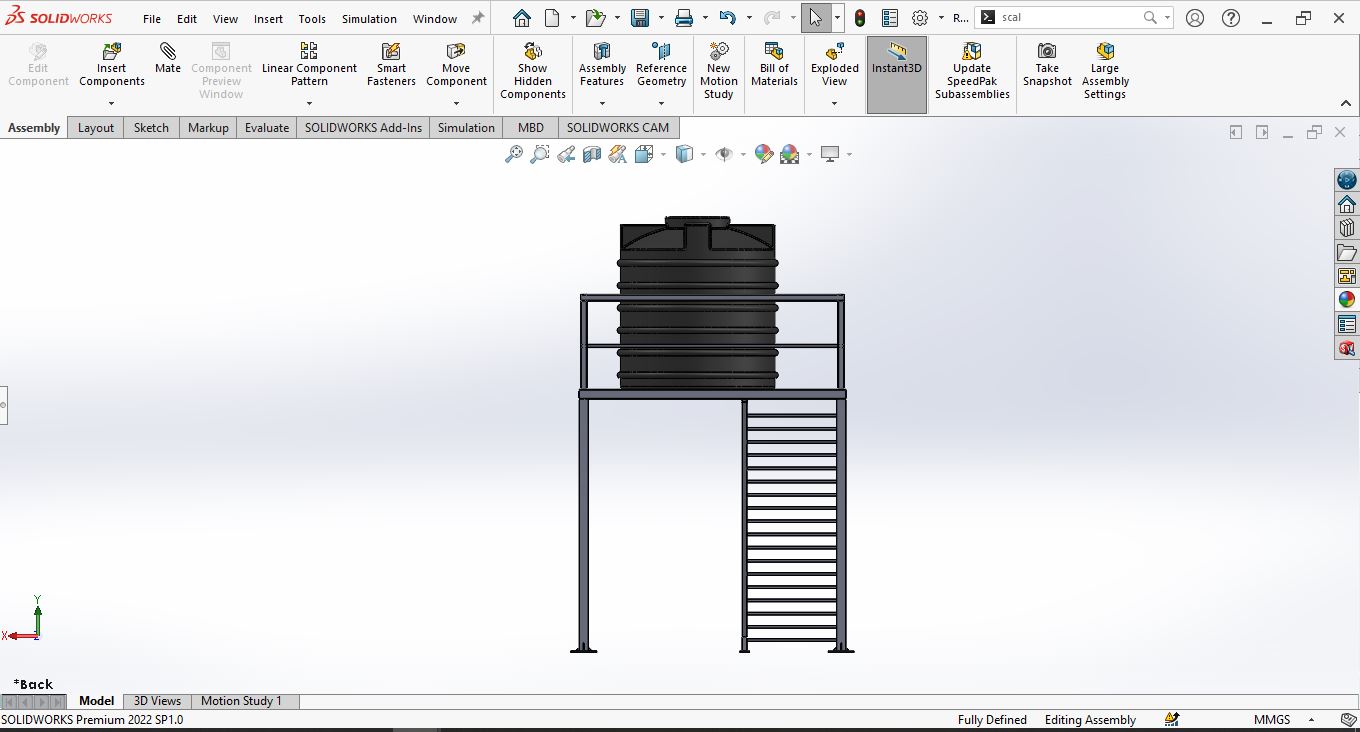The width and height of the screenshot is (1360, 732).
Task: Click the New document icon
Action: click(552, 18)
